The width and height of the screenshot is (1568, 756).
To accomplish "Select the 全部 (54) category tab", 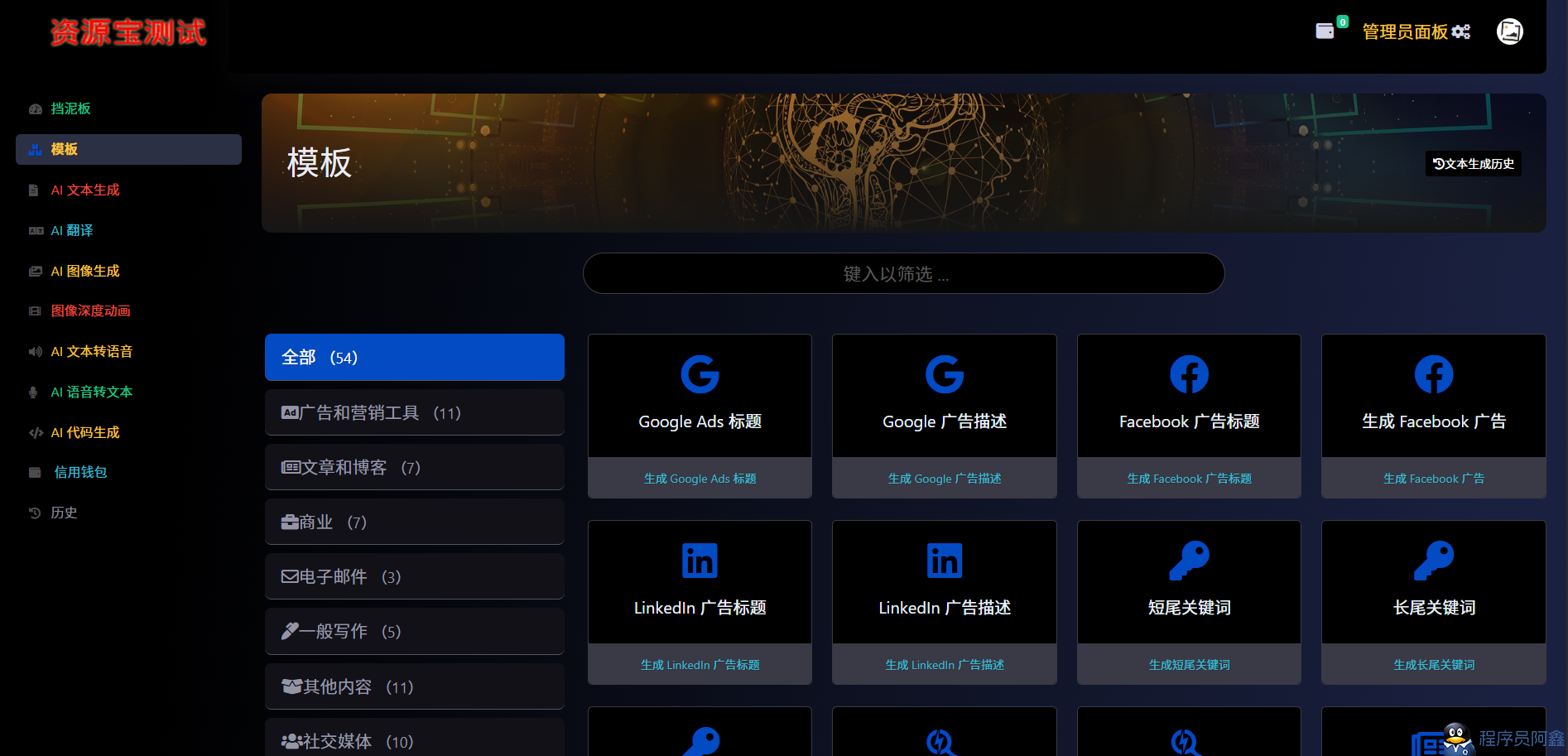I will (x=415, y=357).
